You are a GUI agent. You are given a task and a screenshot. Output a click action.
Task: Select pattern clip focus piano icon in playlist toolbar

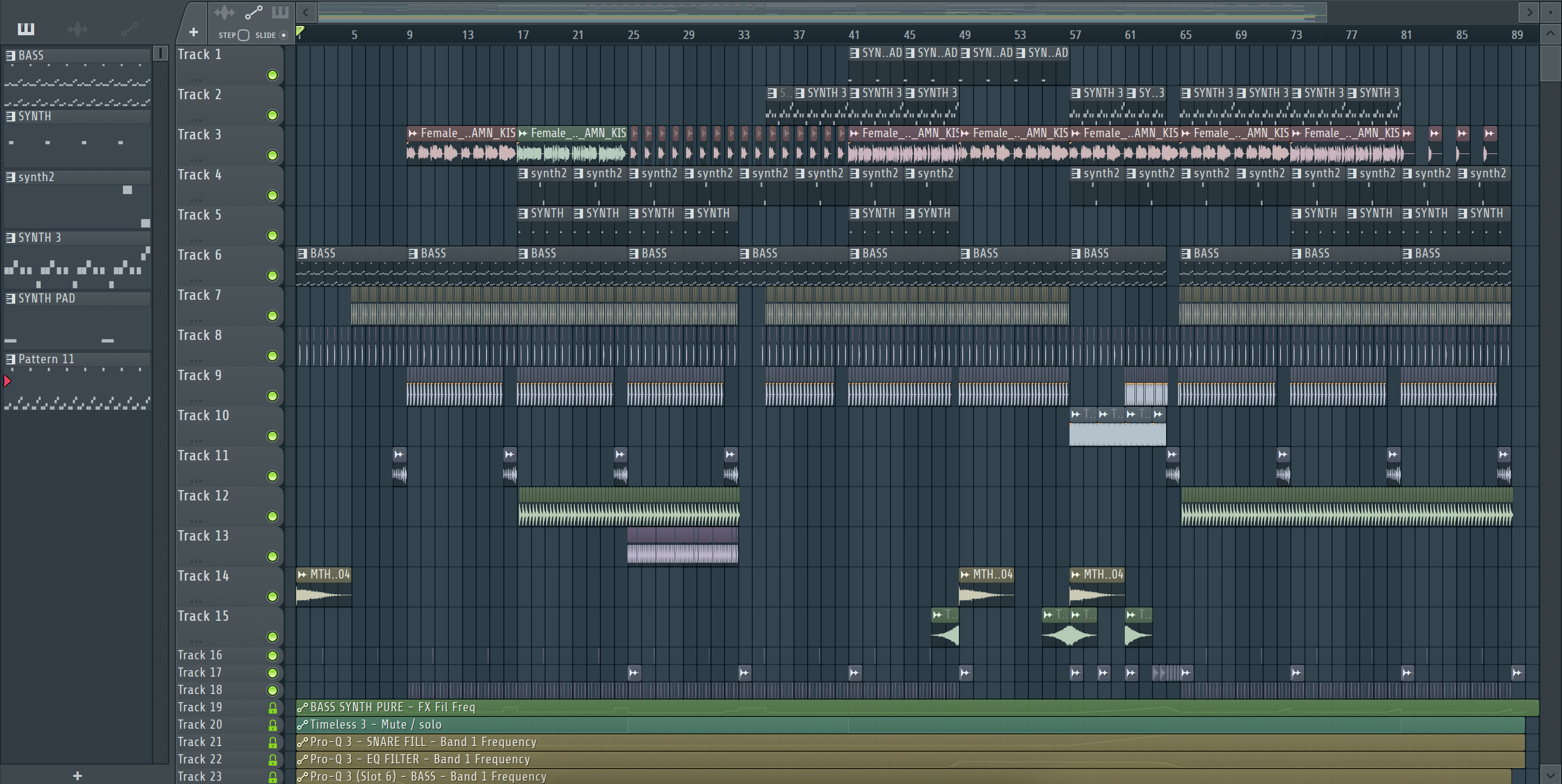click(x=280, y=12)
